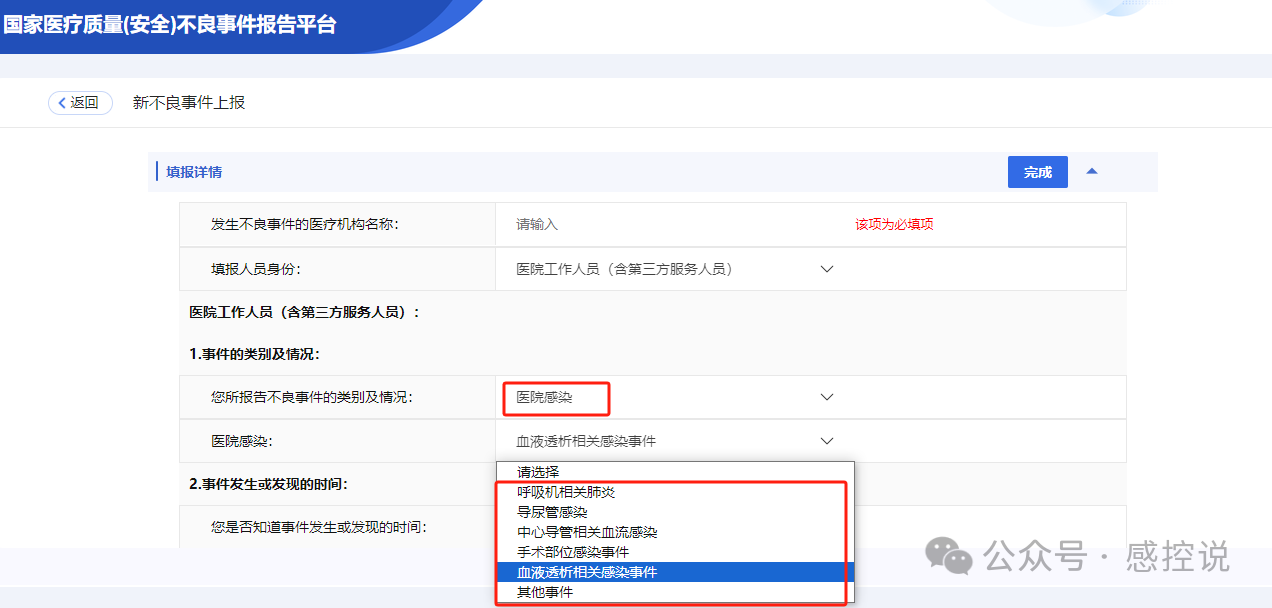This screenshot has height=608, width=1272.
Task: Collapse the 填报详情 panel with the up arrow
Action: (x=1092, y=171)
